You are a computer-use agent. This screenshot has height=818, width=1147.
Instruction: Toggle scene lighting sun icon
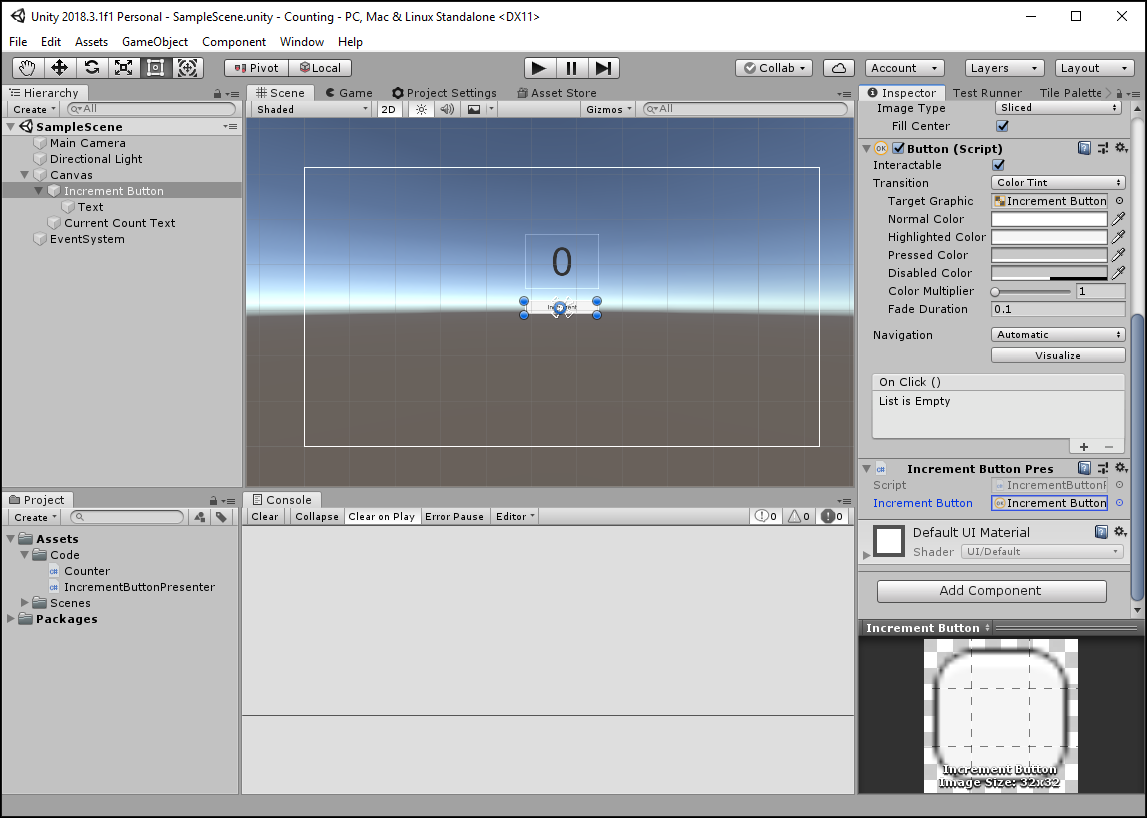(421, 109)
